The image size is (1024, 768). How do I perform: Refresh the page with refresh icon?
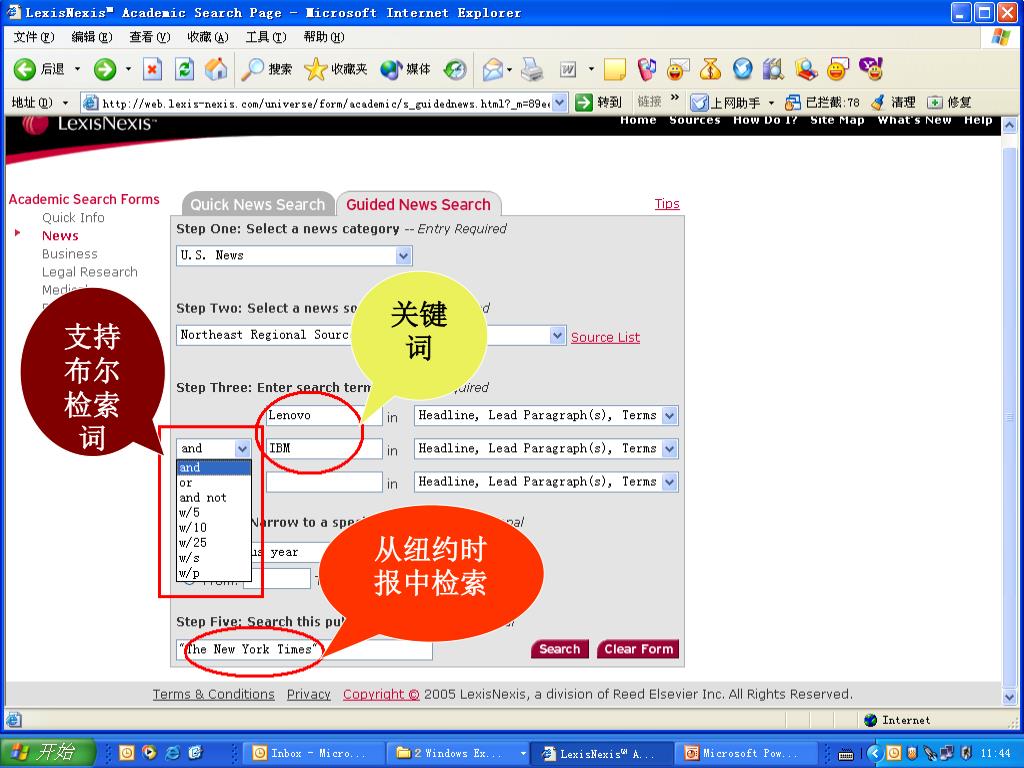tap(184, 69)
